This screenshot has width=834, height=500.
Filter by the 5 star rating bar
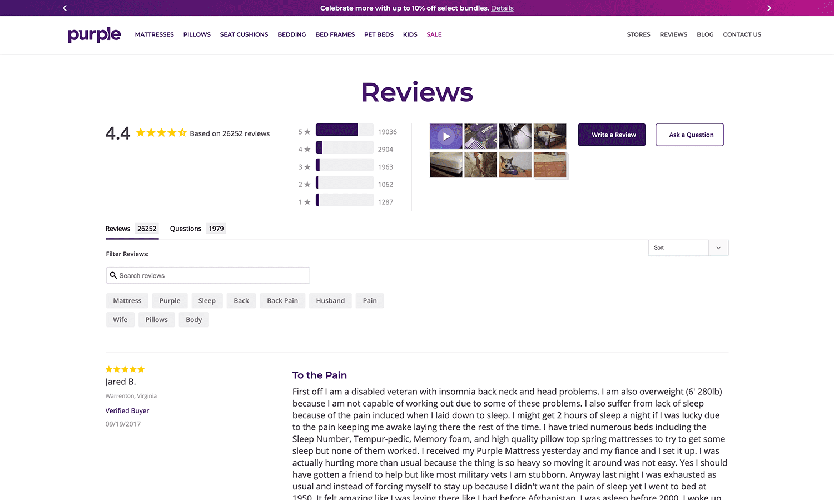point(345,130)
